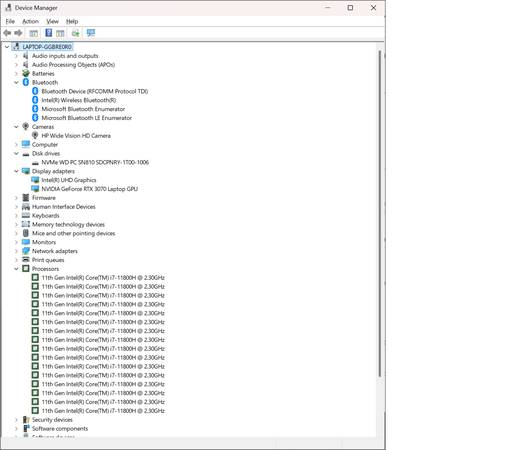Click the Security devices category icon
Viewport: 505px width, 450px height.
(x=26, y=420)
